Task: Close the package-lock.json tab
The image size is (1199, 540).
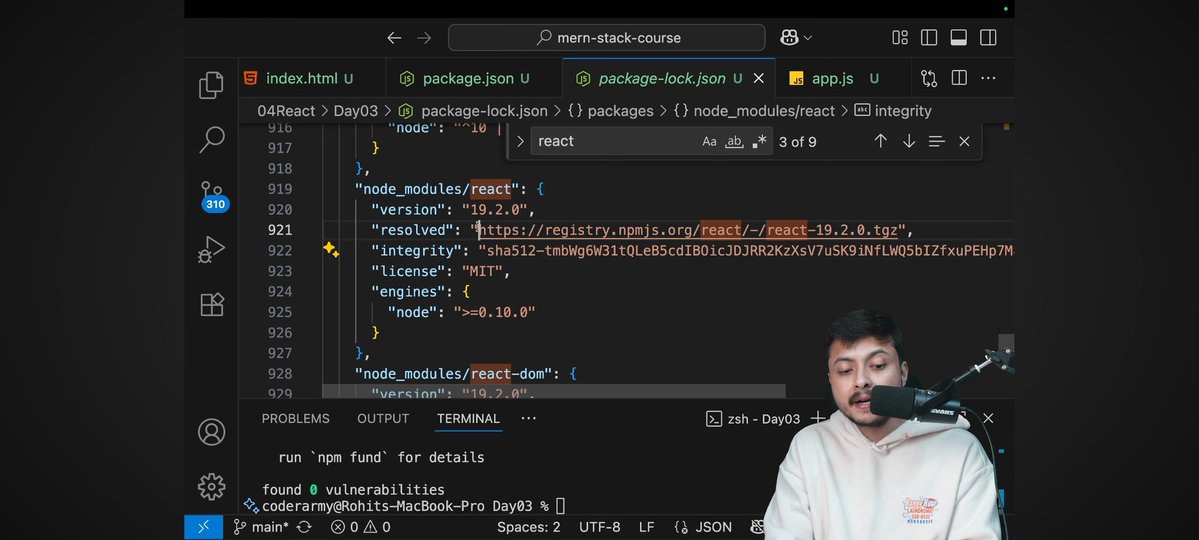Action: 759,78
